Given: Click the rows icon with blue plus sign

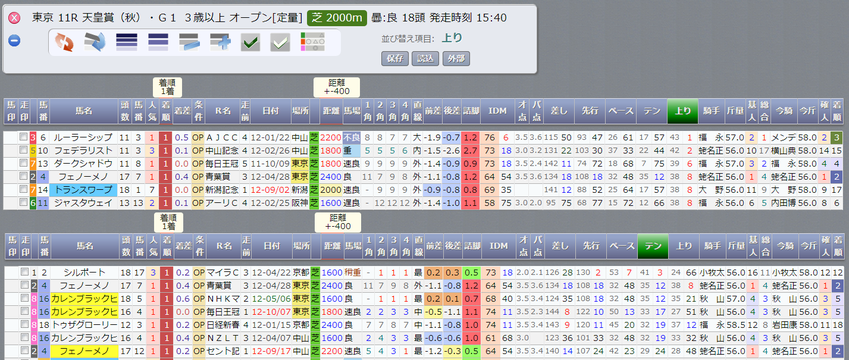Looking at the screenshot, I should tap(220, 42).
